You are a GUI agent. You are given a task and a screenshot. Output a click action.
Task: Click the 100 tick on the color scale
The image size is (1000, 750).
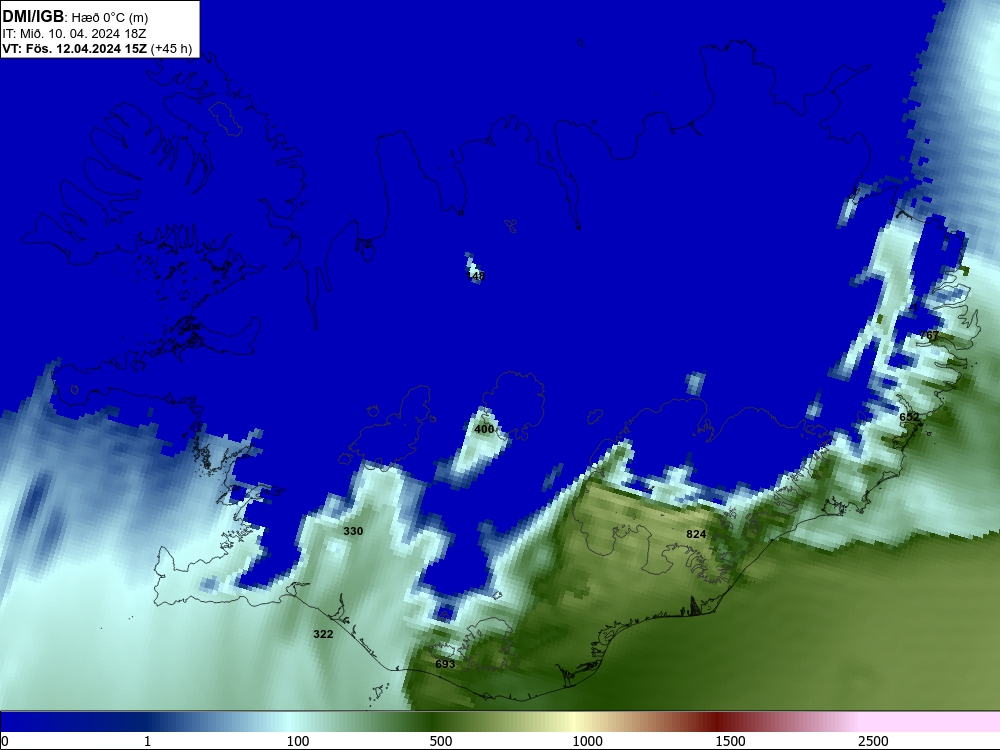pyautogui.click(x=298, y=741)
